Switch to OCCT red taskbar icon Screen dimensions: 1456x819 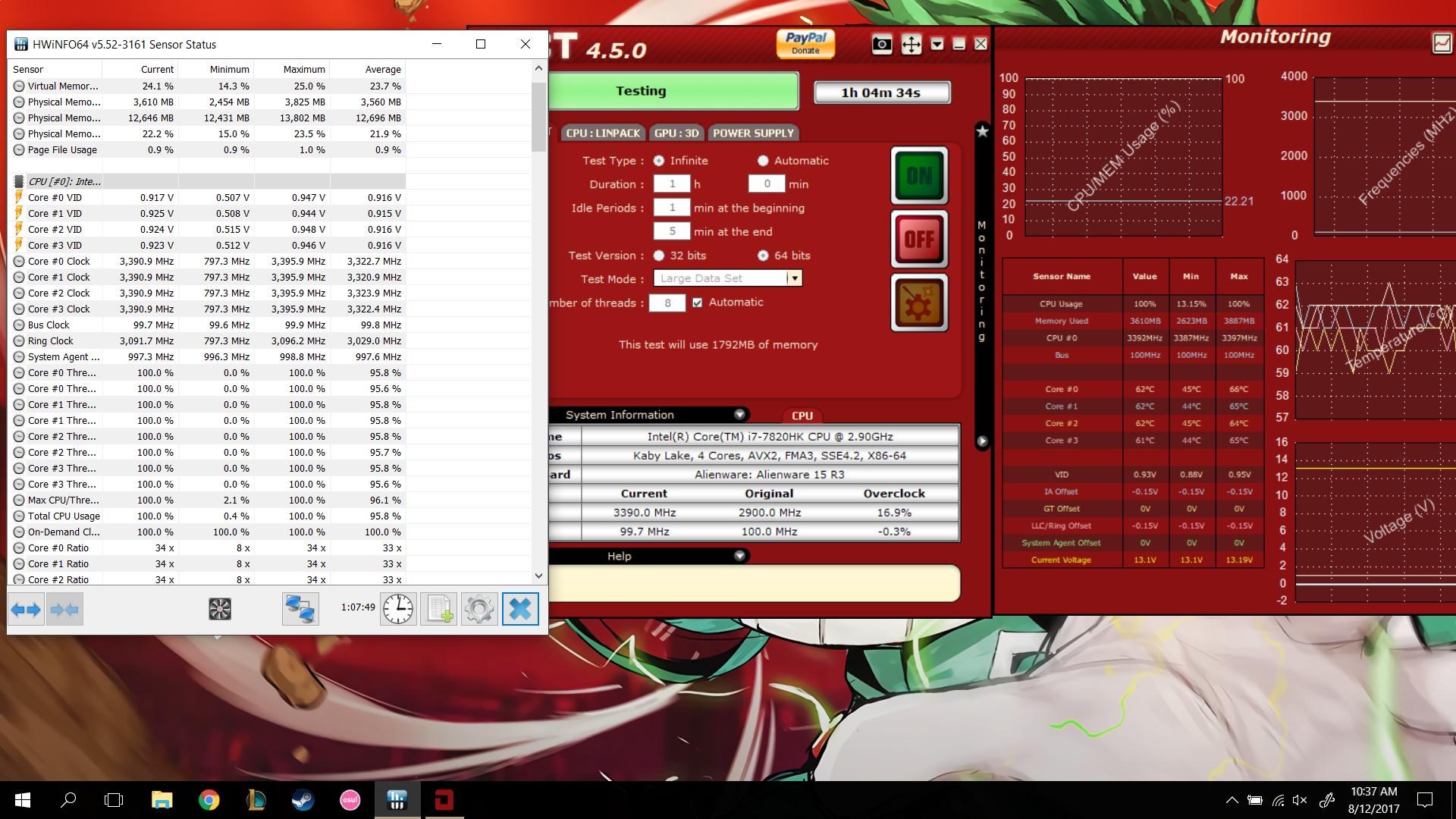444,800
